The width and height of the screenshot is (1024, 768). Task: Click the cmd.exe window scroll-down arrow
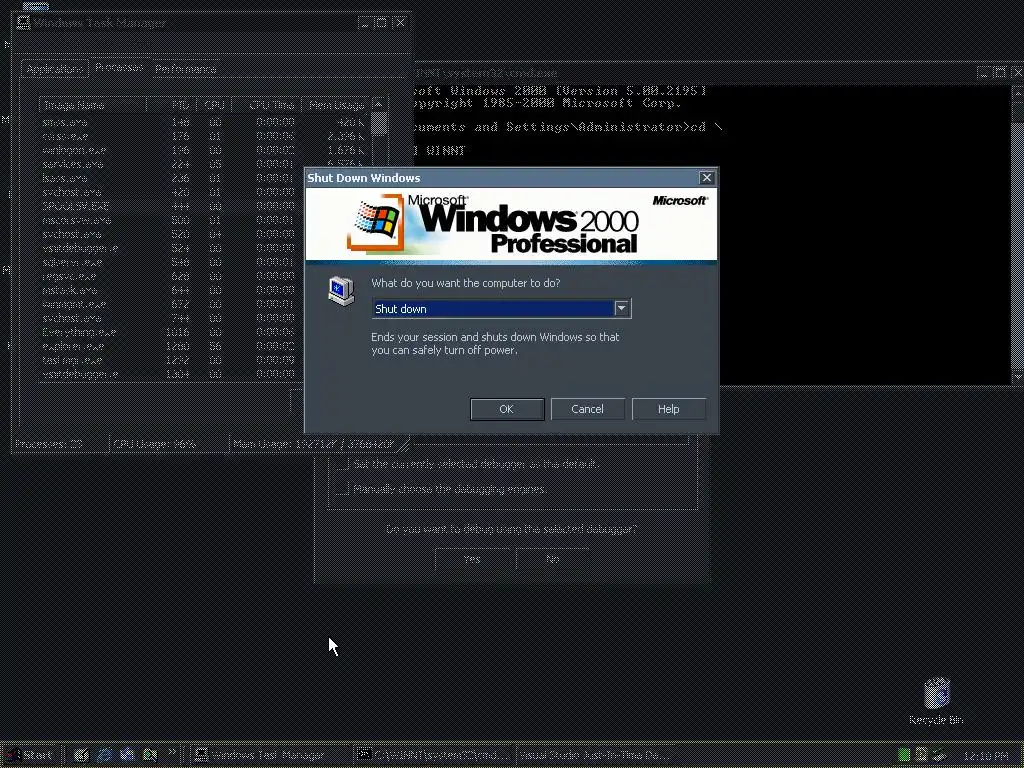(x=1017, y=377)
